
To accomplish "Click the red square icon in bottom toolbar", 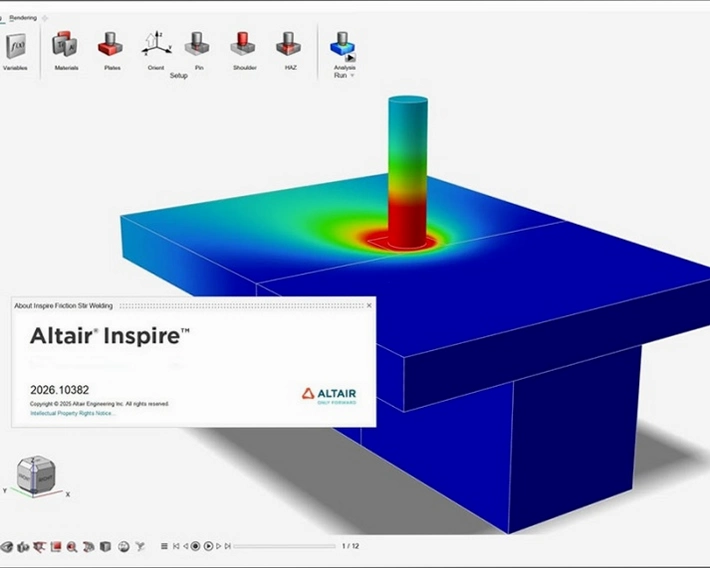I will coord(56,547).
